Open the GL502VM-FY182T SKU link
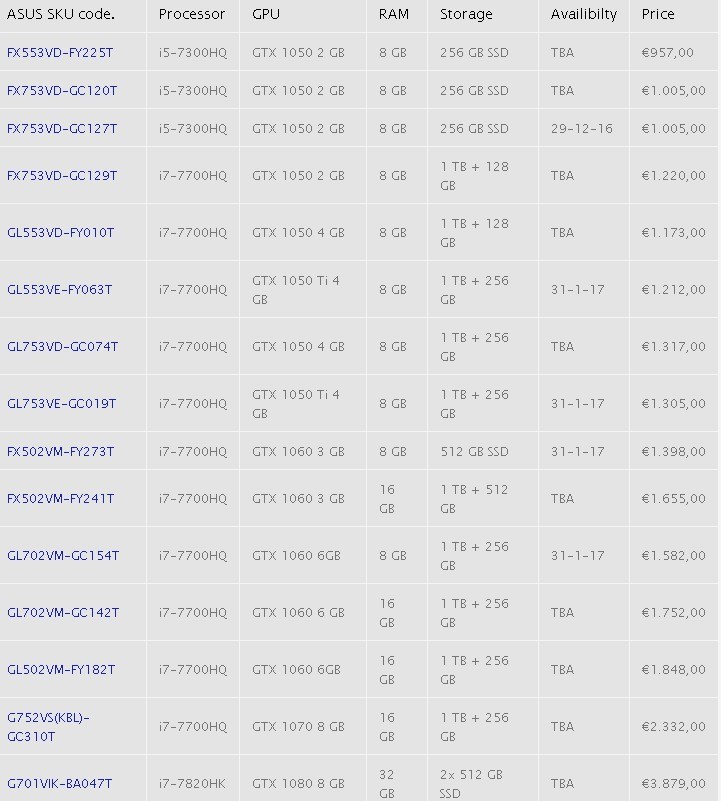The image size is (721, 801). [x=61, y=669]
